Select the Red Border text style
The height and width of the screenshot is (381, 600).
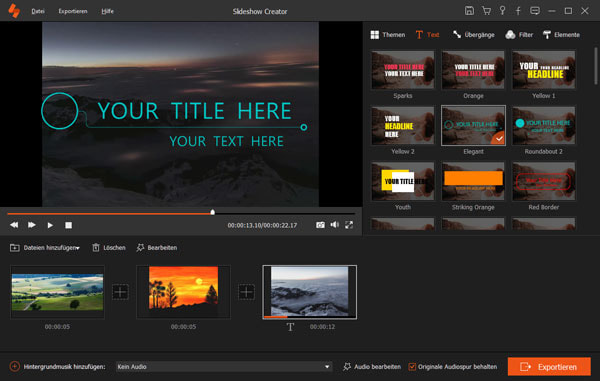[544, 181]
